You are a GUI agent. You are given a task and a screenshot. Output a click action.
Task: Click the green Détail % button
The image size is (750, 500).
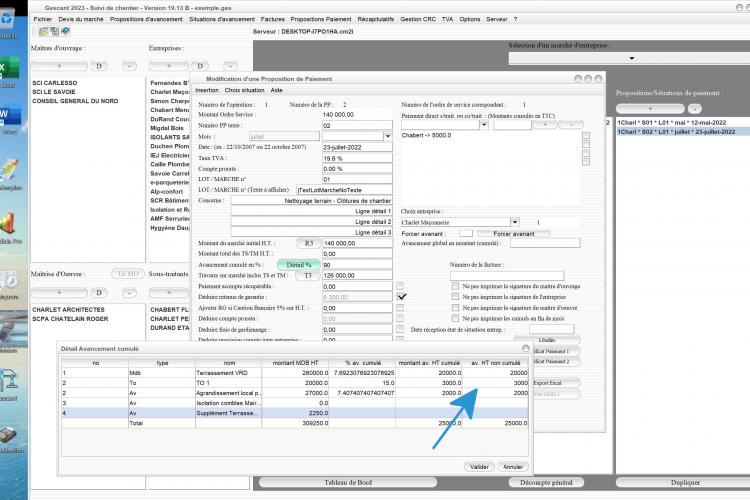(298, 265)
